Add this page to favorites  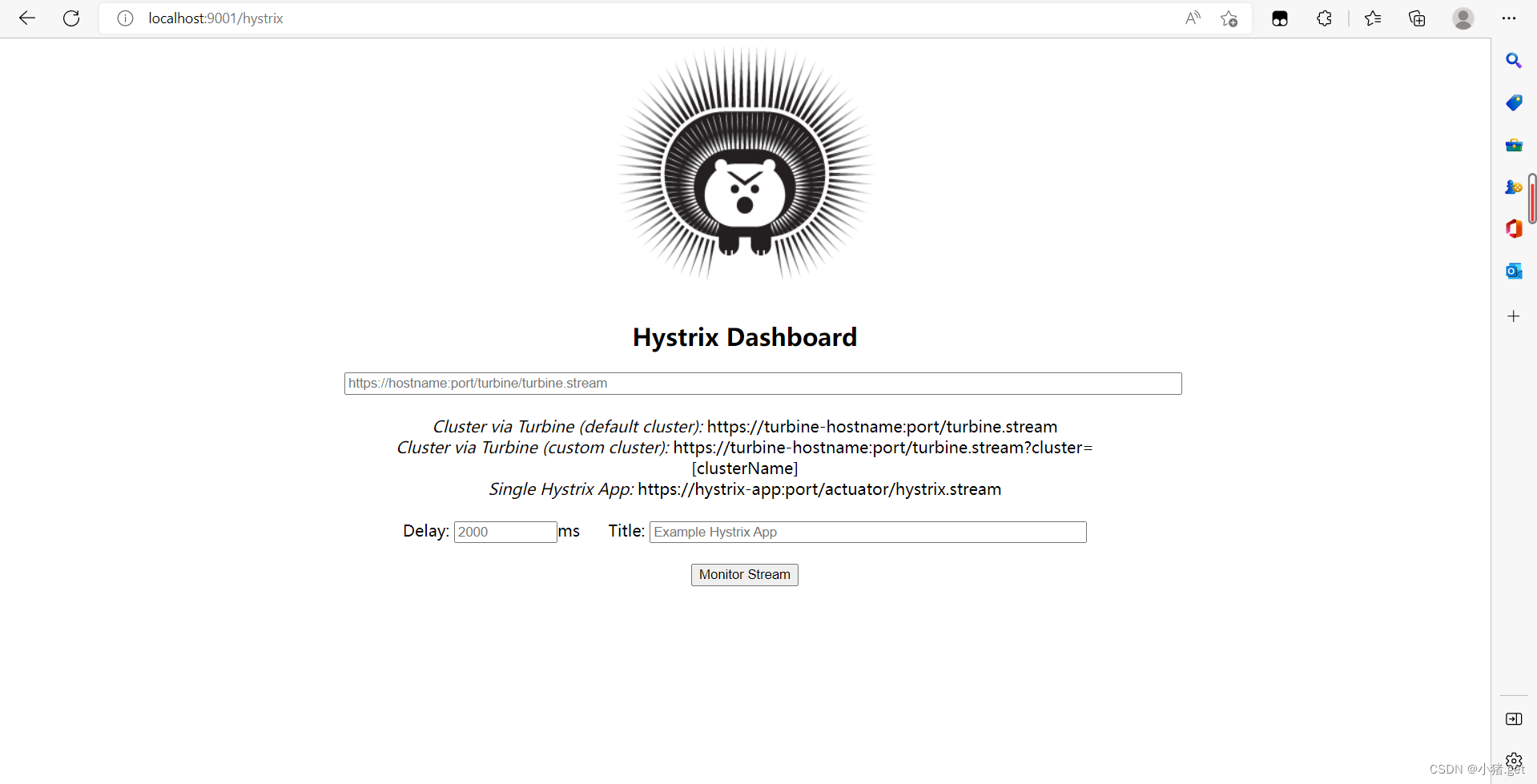[x=1229, y=18]
